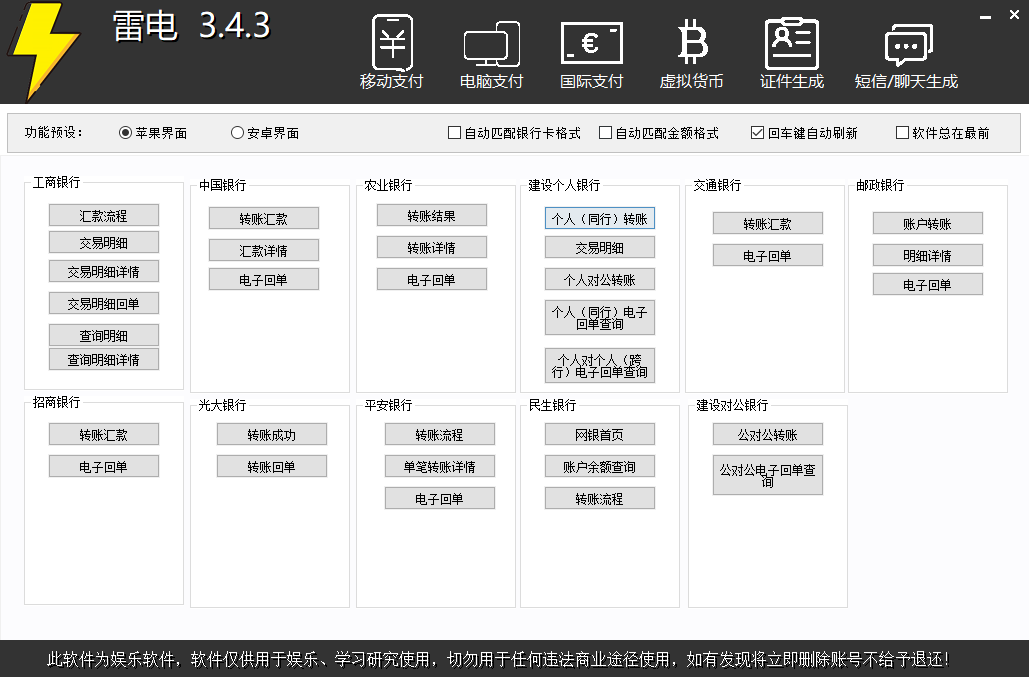The height and width of the screenshot is (677, 1029).
Task: Click 转账流程 under 民生银行
Action: pyautogui.click(x=600, y=499)
